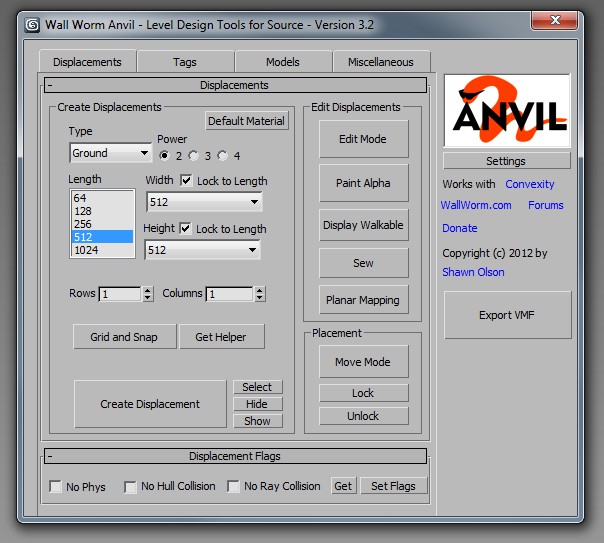Select 64 in the Length list
604x543 pixels.
[102, 198]
